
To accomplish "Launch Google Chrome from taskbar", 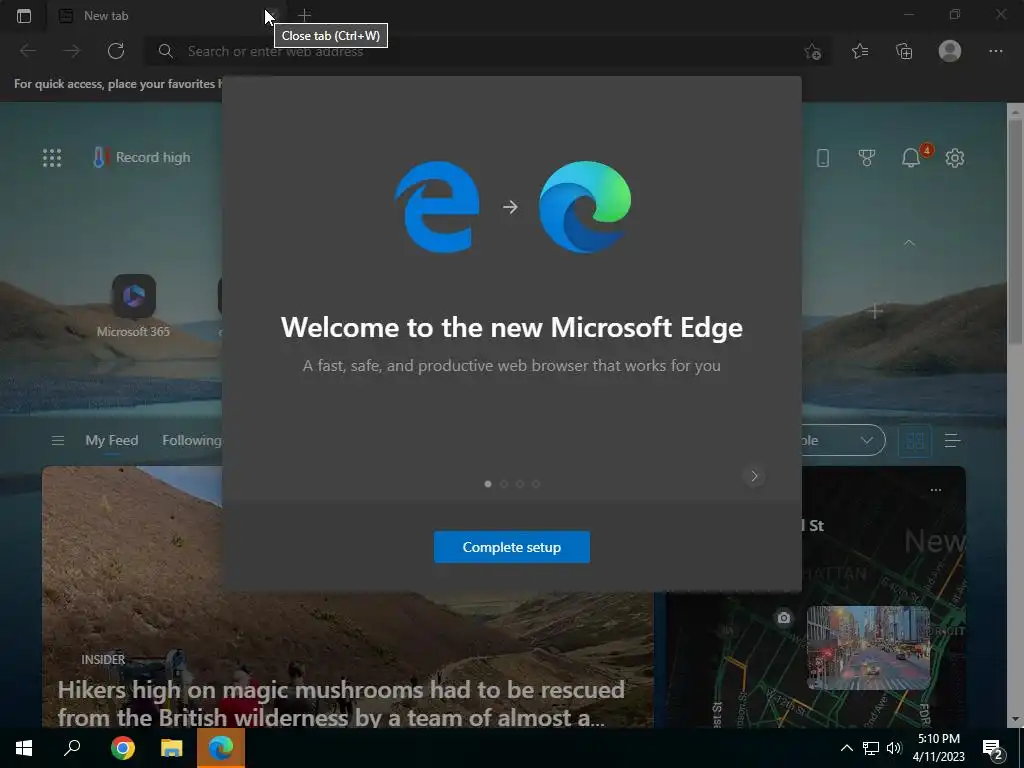I will tap(123, 748).
